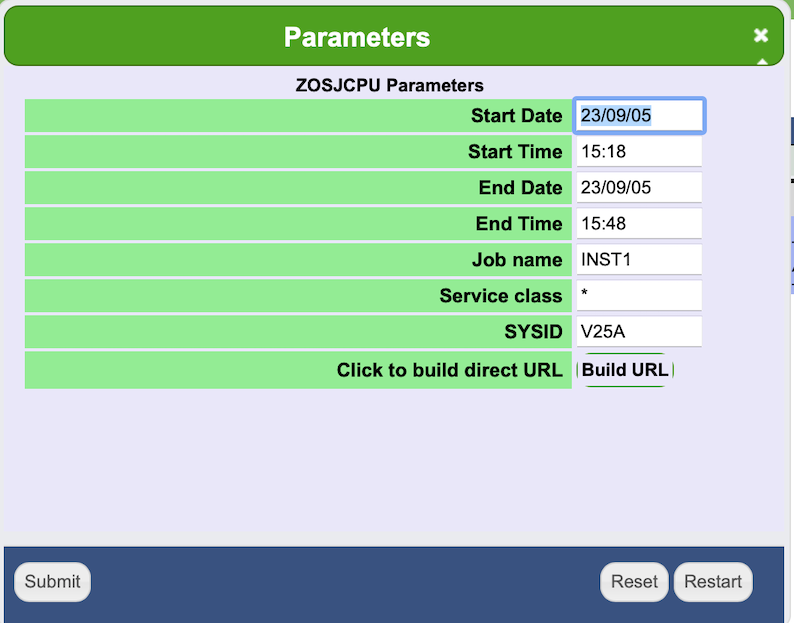Close the Parameters dialog with the X

pos(761,36)
